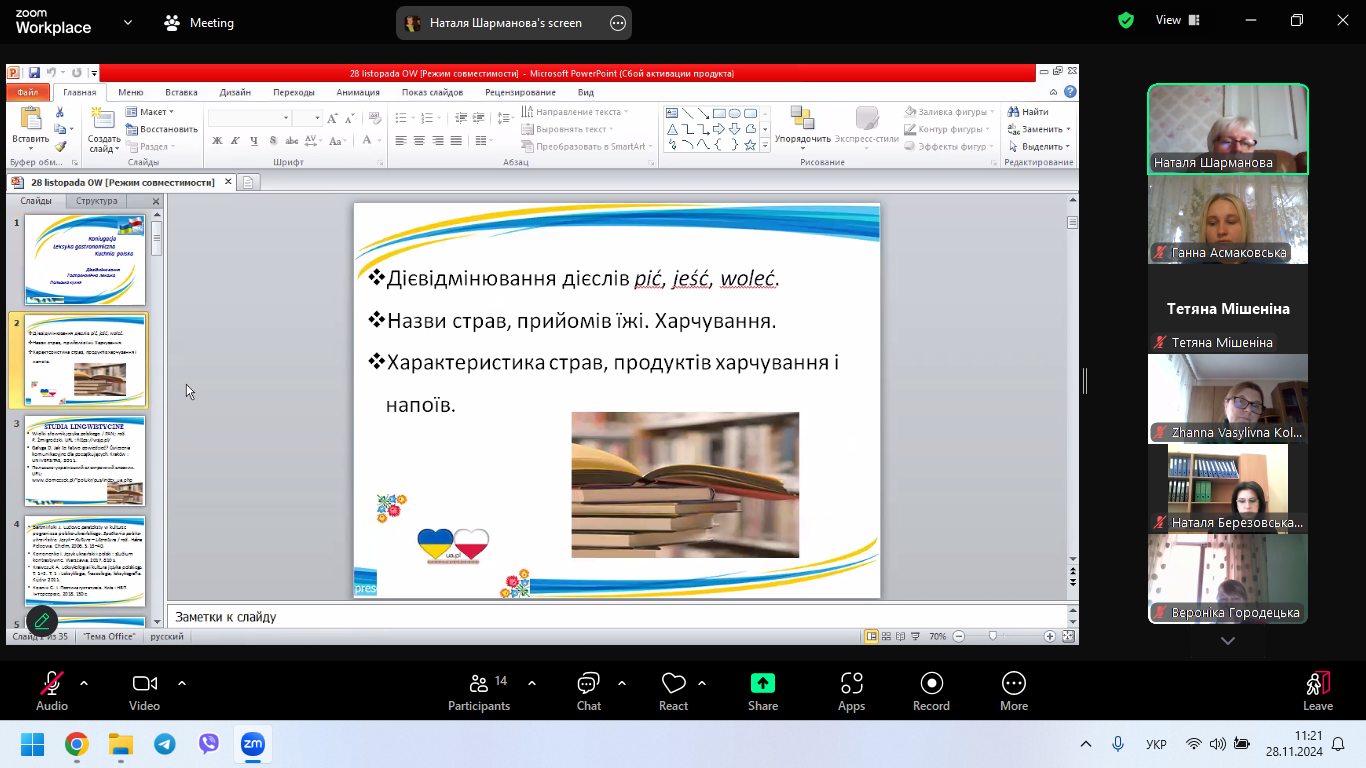Open Zoom Apps
1366x768 pixels.
[851, 684]
